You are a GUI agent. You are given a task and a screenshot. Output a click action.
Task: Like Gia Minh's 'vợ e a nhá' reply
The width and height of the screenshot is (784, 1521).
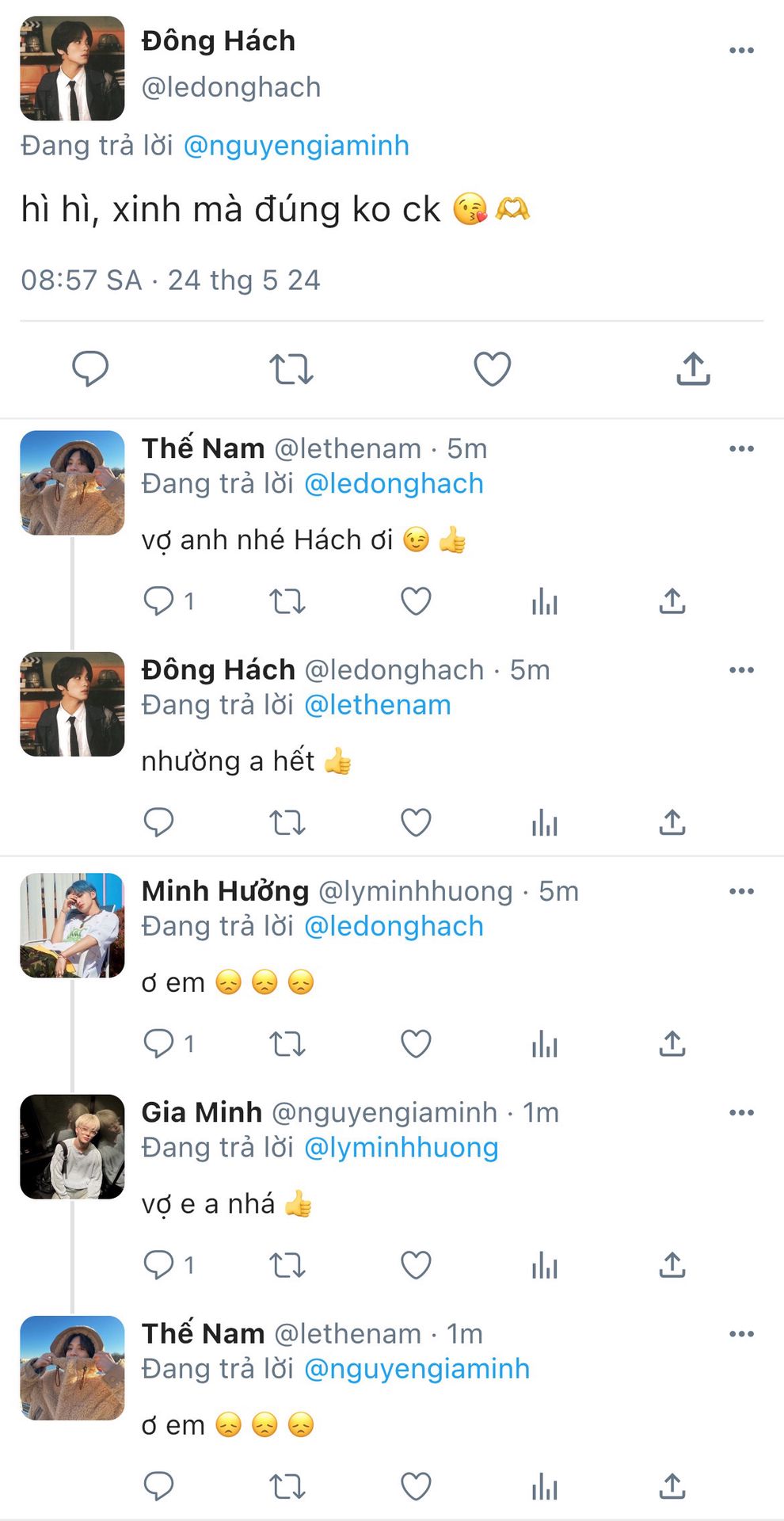pyautogui.click(x=416, y=1265)
